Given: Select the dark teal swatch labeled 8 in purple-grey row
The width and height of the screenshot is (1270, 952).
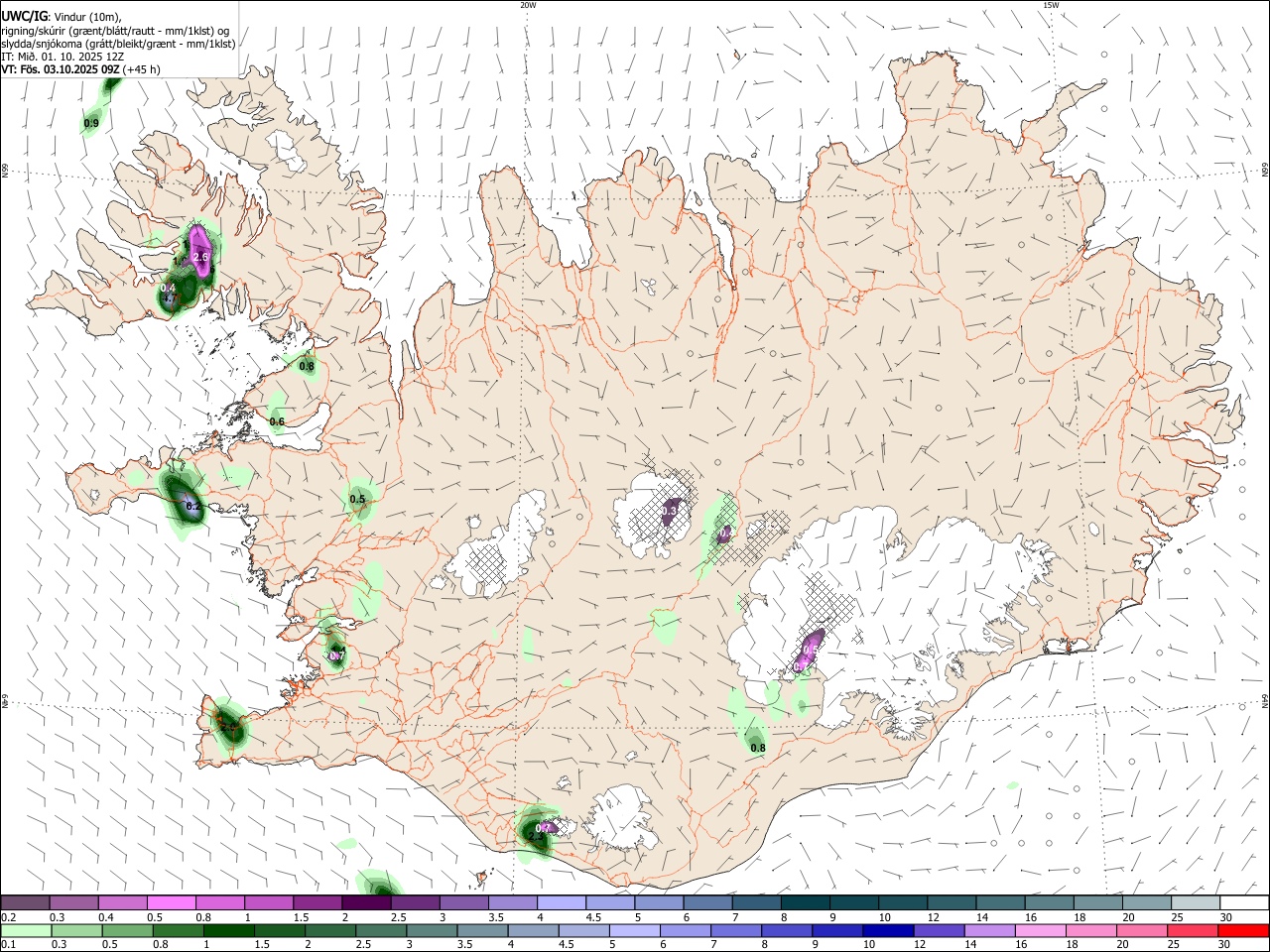Looking at the screenshot, I should [806, 903].
